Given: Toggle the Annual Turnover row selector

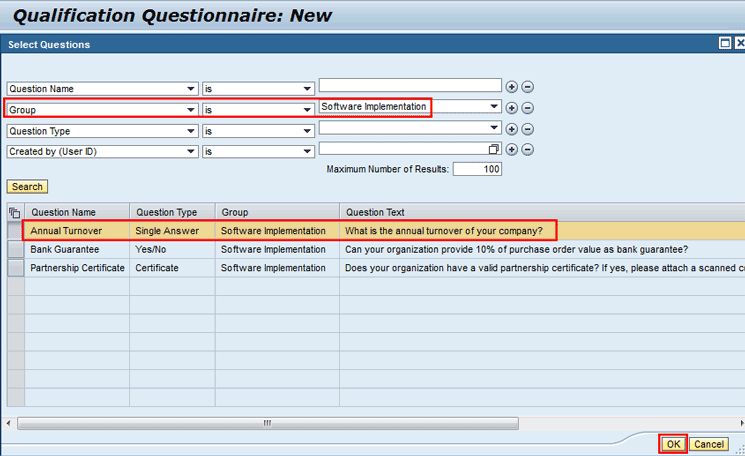Looking at the screenshot, I should (x=15, y=231).
